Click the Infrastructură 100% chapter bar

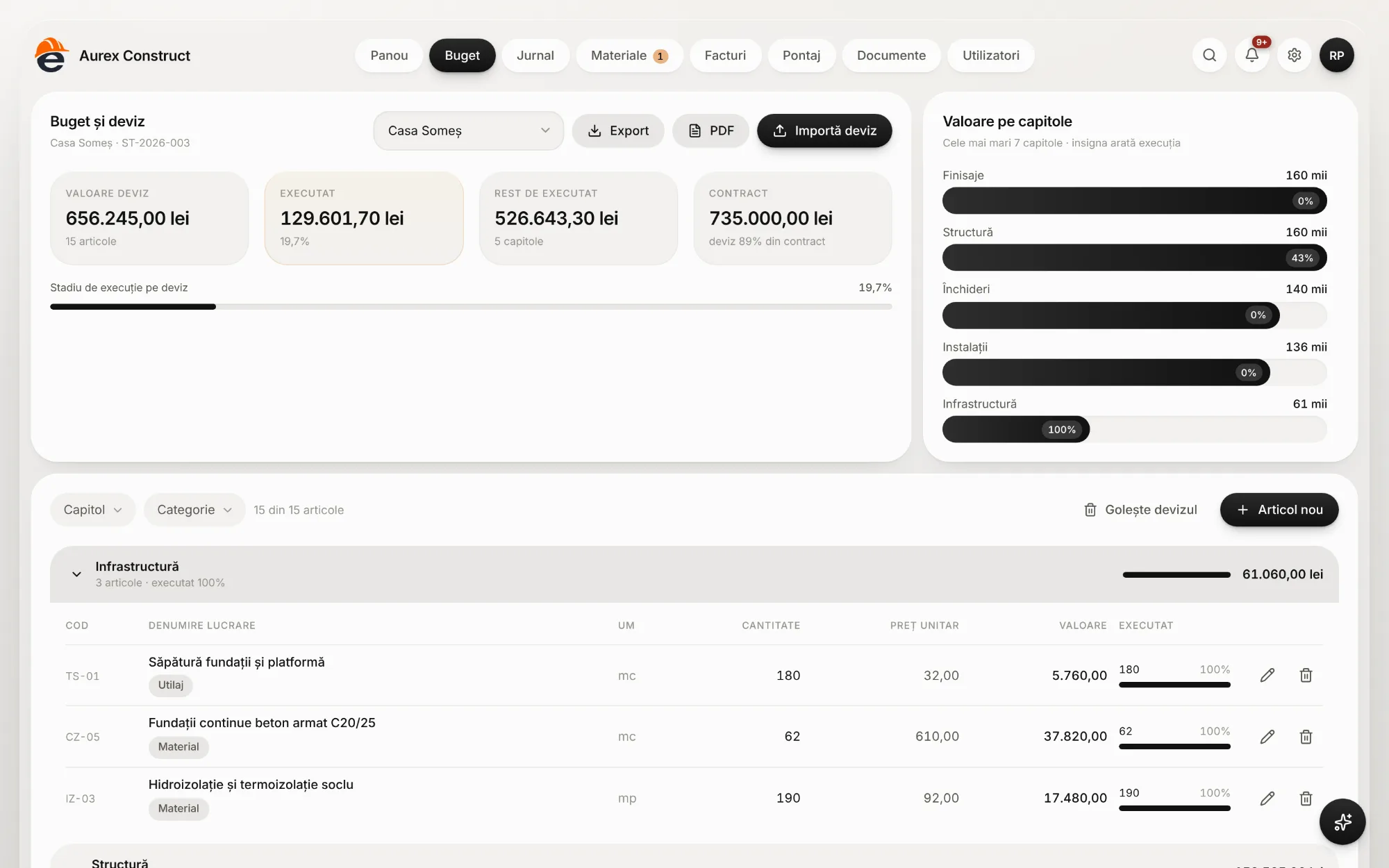pos(1134,429)
